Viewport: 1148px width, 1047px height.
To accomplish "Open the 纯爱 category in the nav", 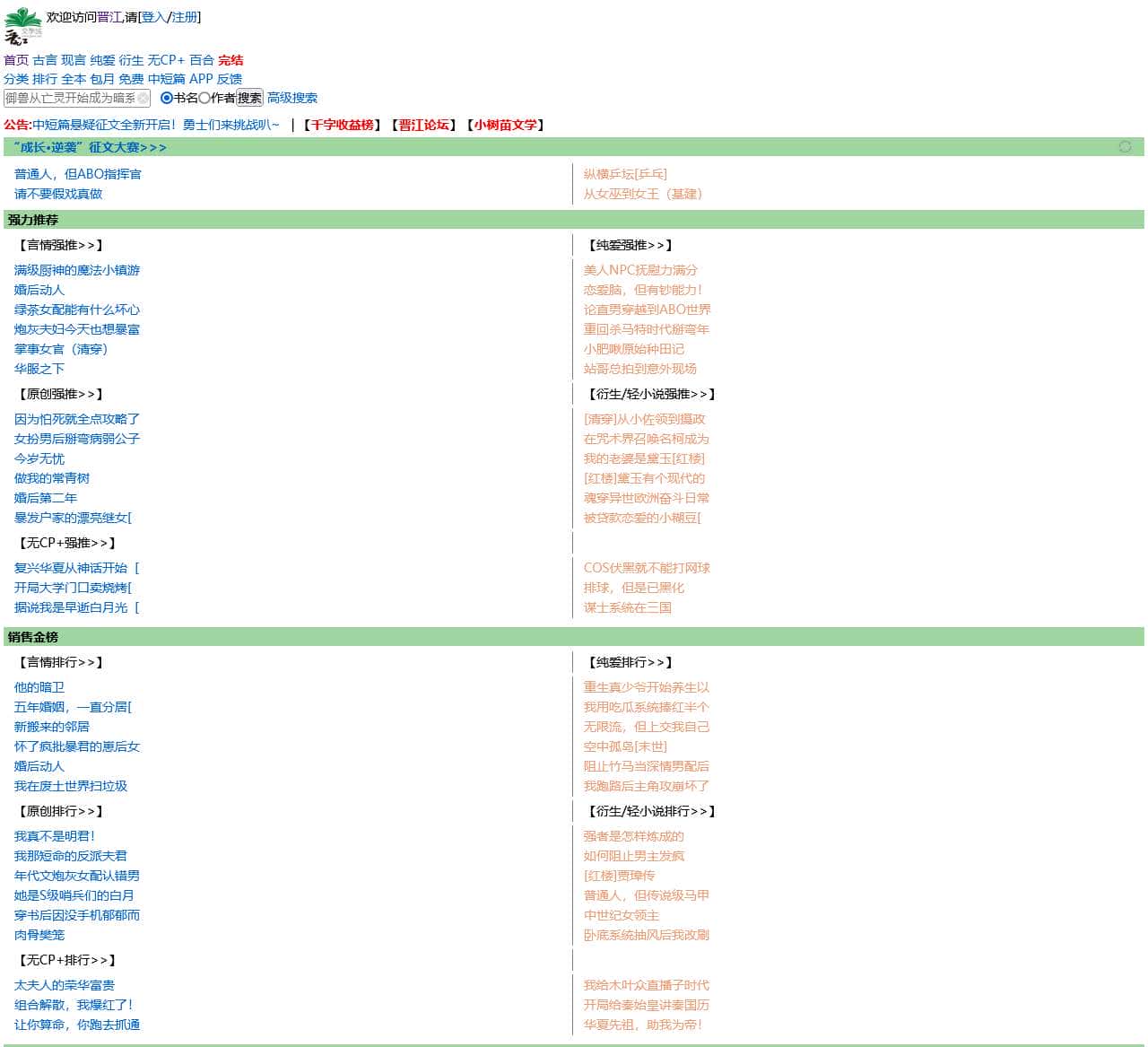I will 102,60.
